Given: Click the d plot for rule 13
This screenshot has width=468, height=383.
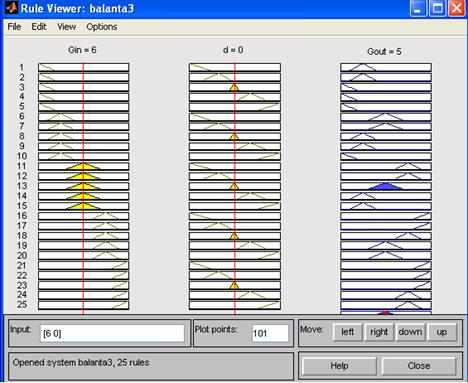Looking at the screenshot, I should tap(235, 186).
